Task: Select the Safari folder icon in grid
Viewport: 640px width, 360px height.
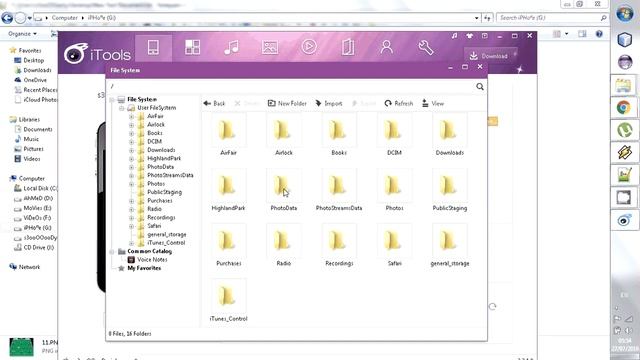Action: [x=394, y=241]
